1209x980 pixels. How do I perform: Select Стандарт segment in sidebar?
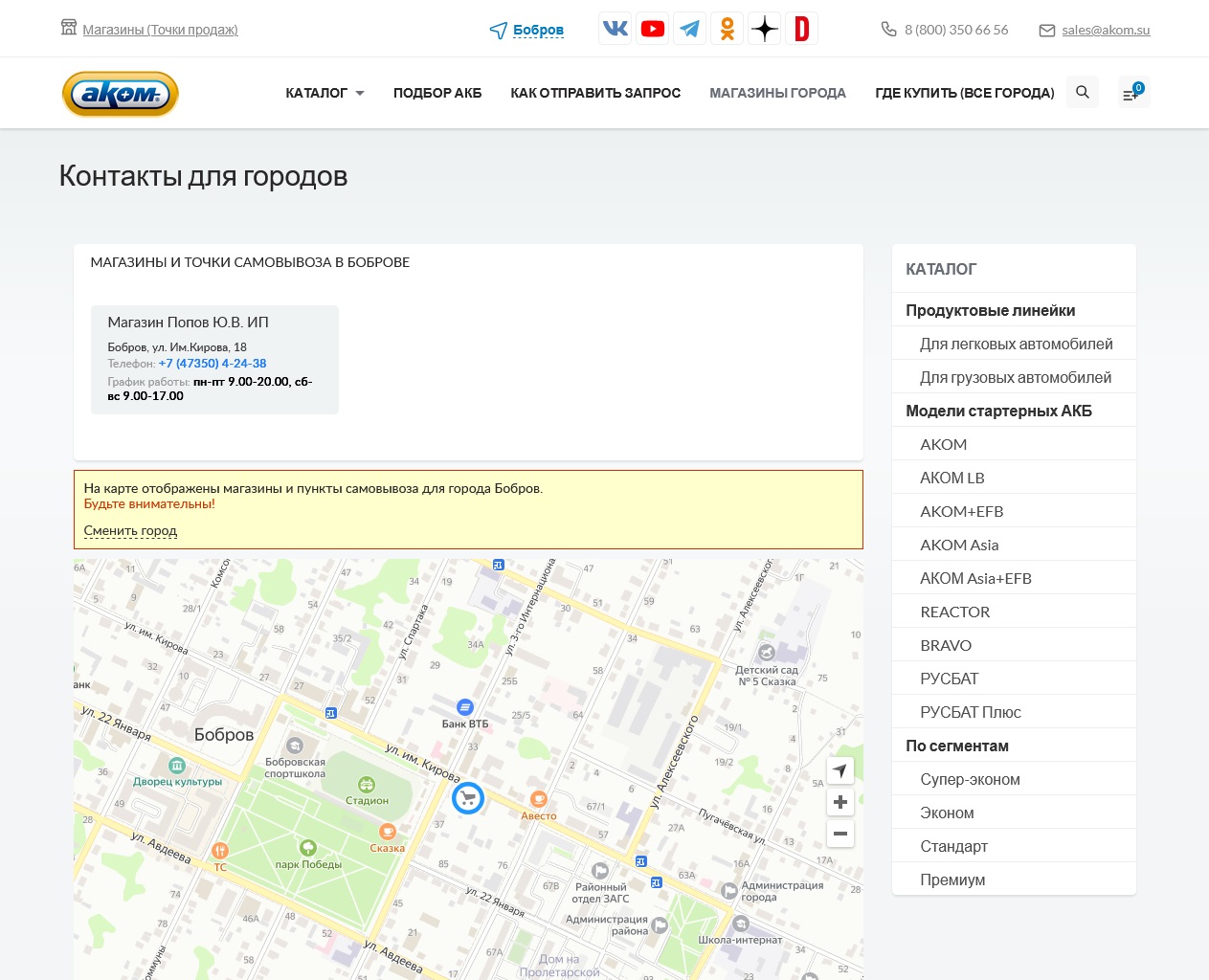click(x=953, y=846)
